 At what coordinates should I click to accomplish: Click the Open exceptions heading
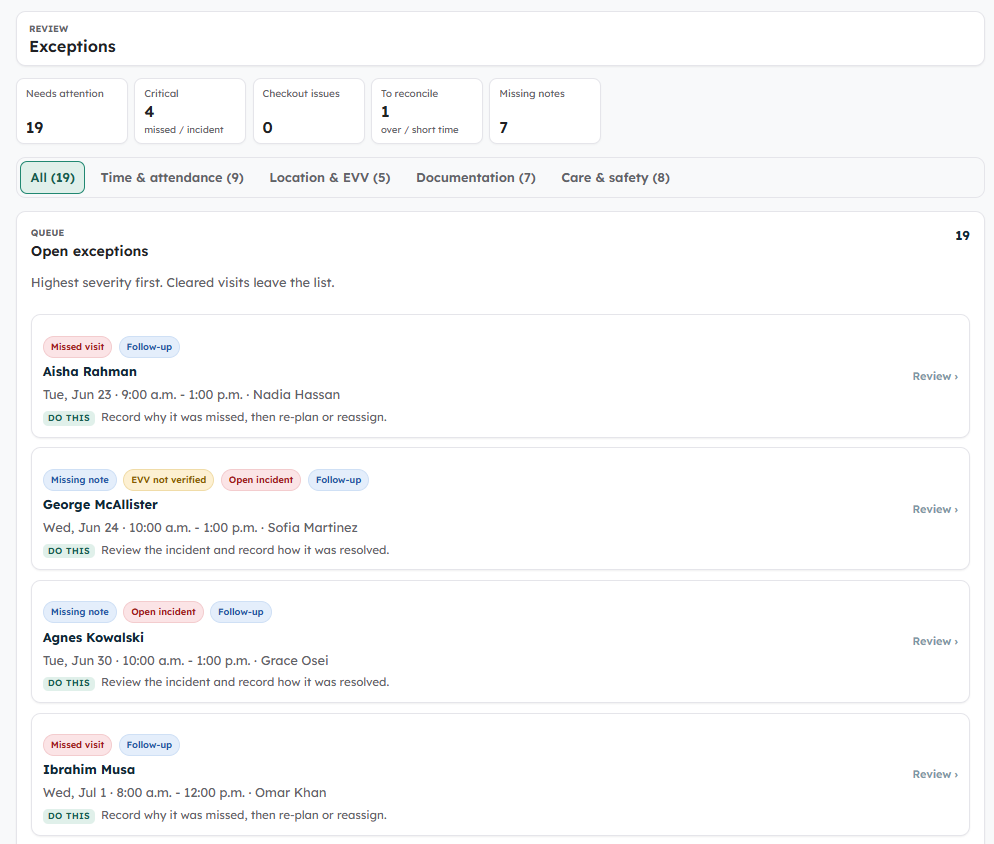point(89,251)
